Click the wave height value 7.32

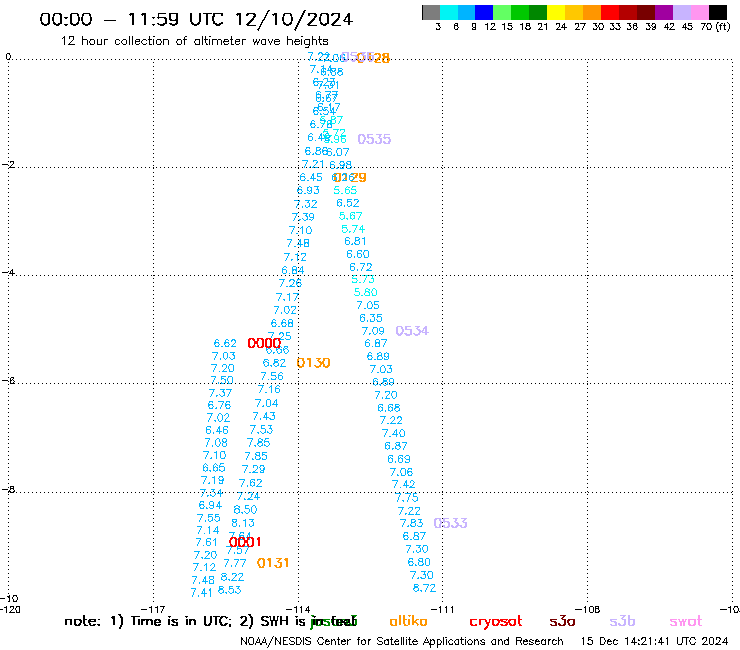tap(306, 204)
